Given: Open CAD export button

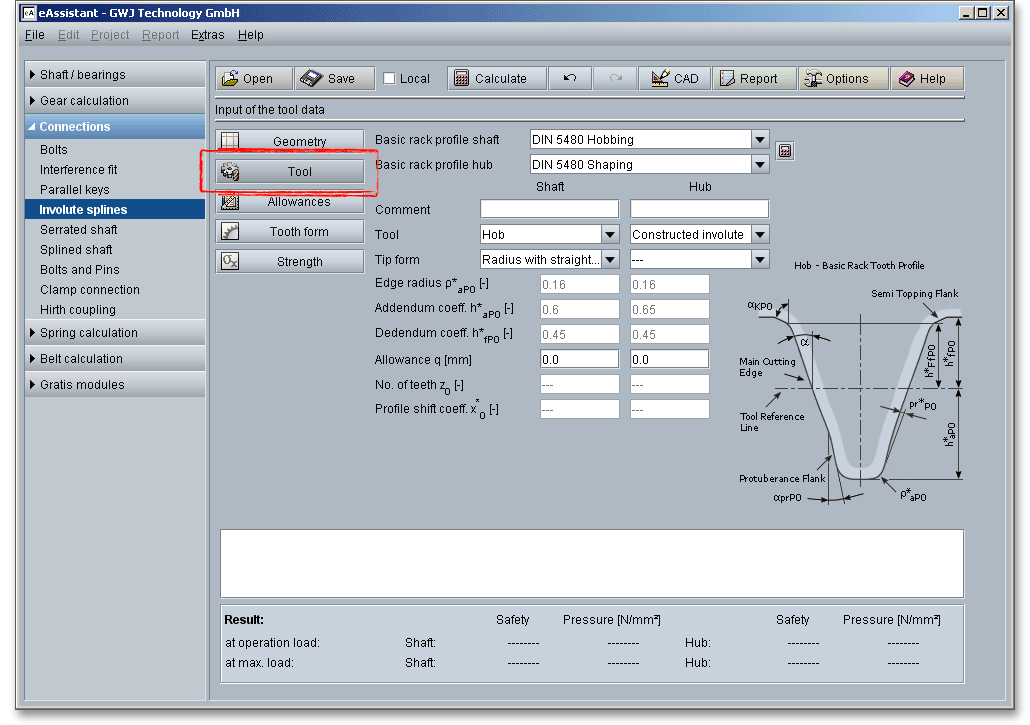Looking at the screenshot, I should click(674, 79).
